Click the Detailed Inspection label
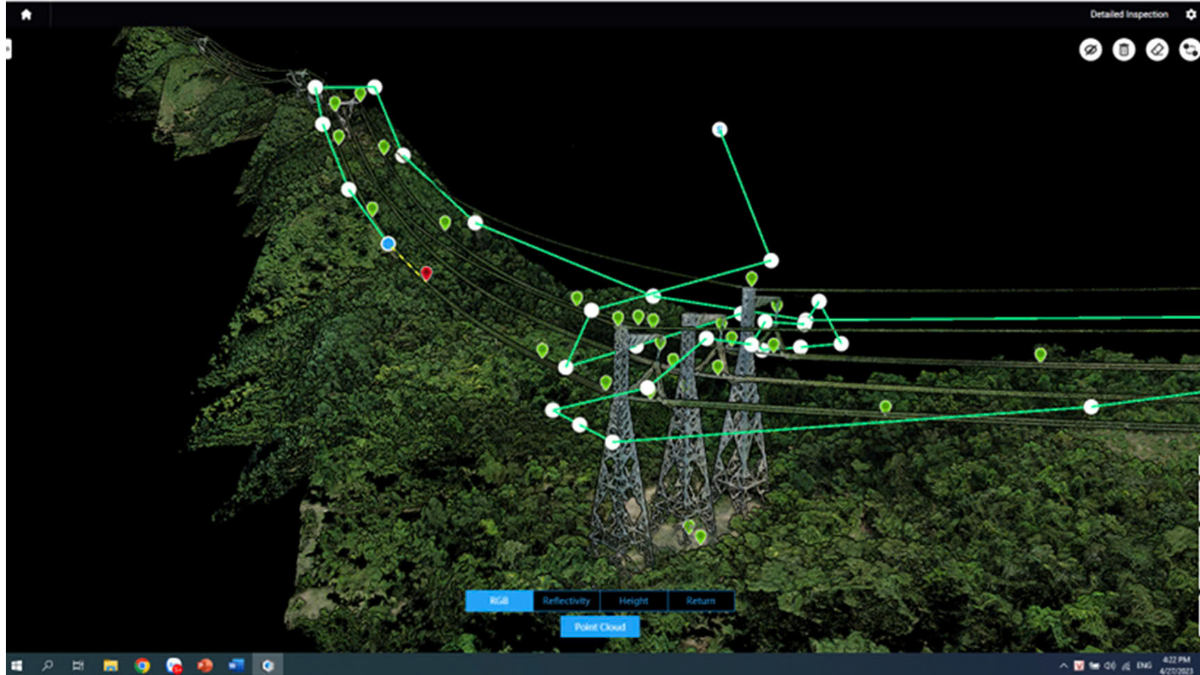Viewport: 1200px width, 675px height. pos(1128,15)
